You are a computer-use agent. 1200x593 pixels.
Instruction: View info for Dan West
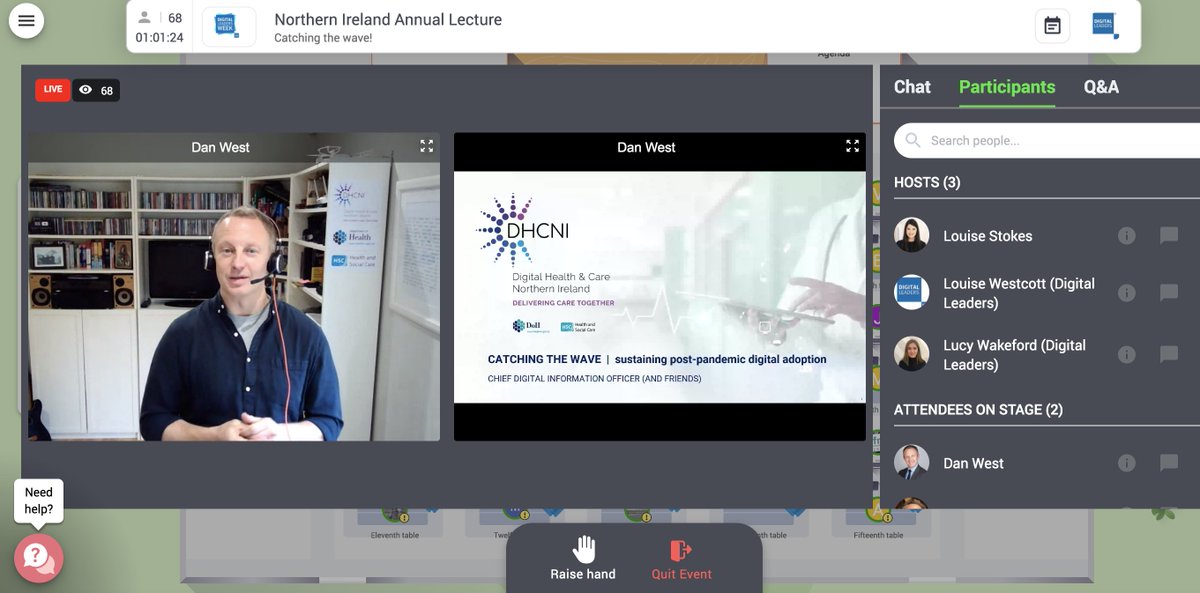[x=1126, y=463]
